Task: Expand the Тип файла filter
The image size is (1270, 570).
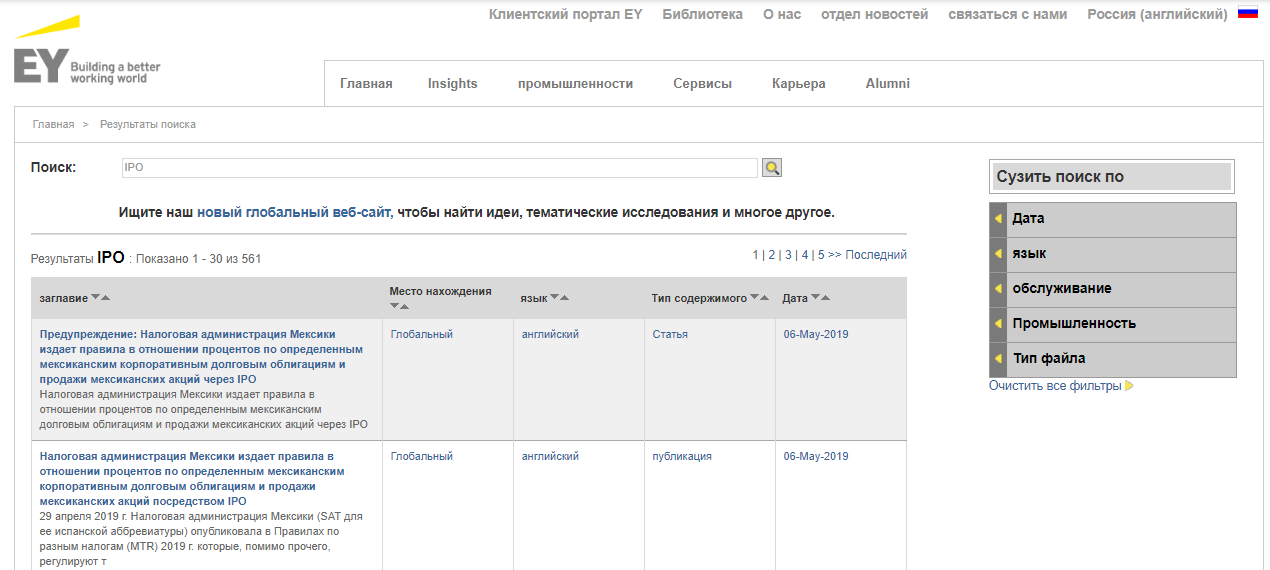Action: [x=1048, y=359]
